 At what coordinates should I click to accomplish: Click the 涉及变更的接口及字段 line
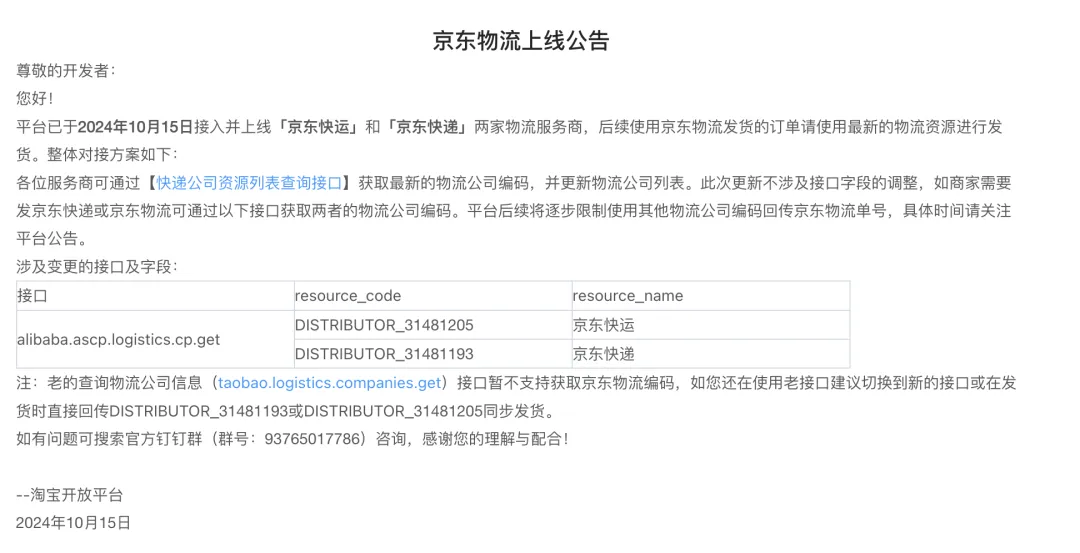click(96, 267)
